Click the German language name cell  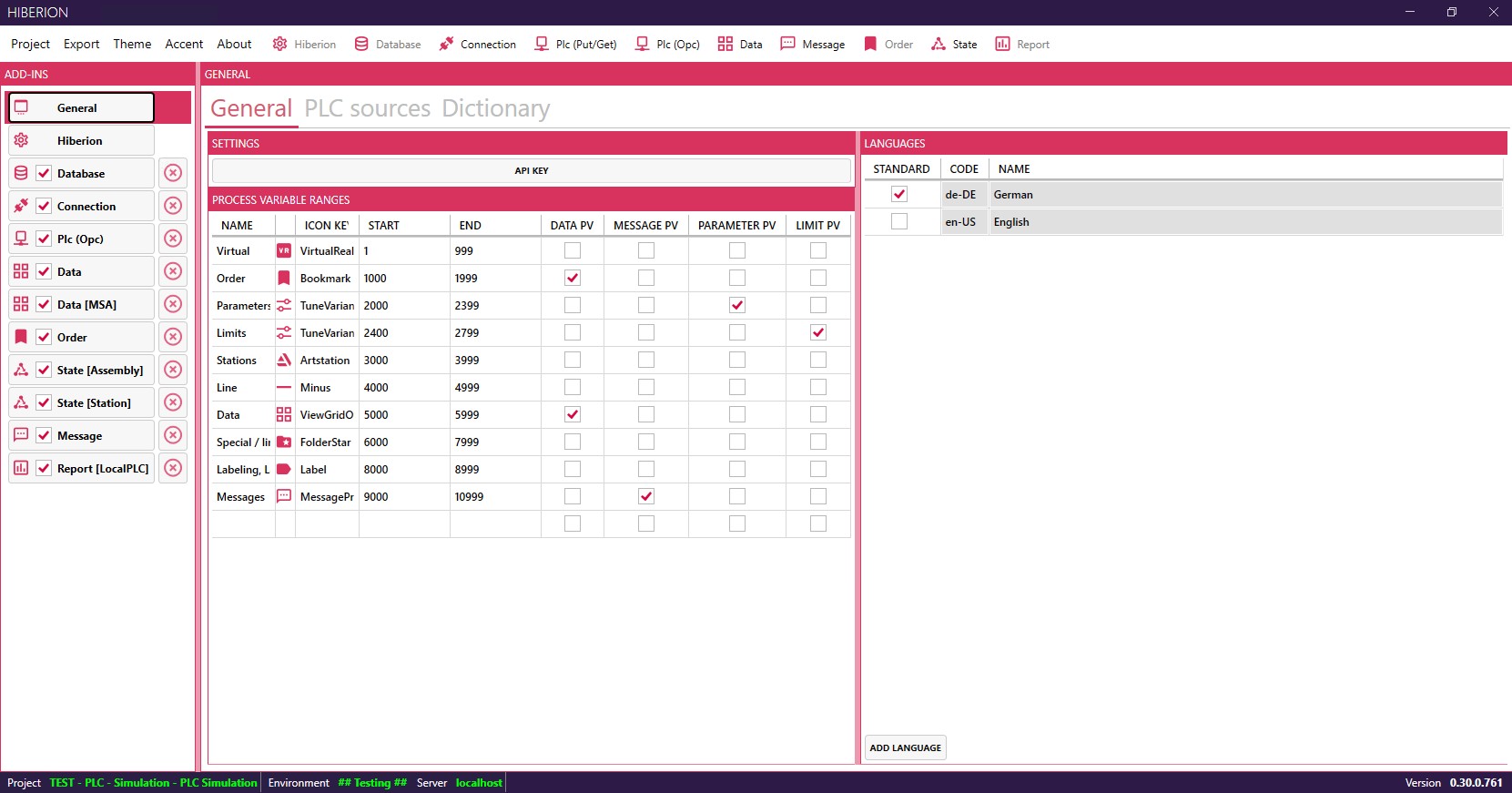(1245, 194)
